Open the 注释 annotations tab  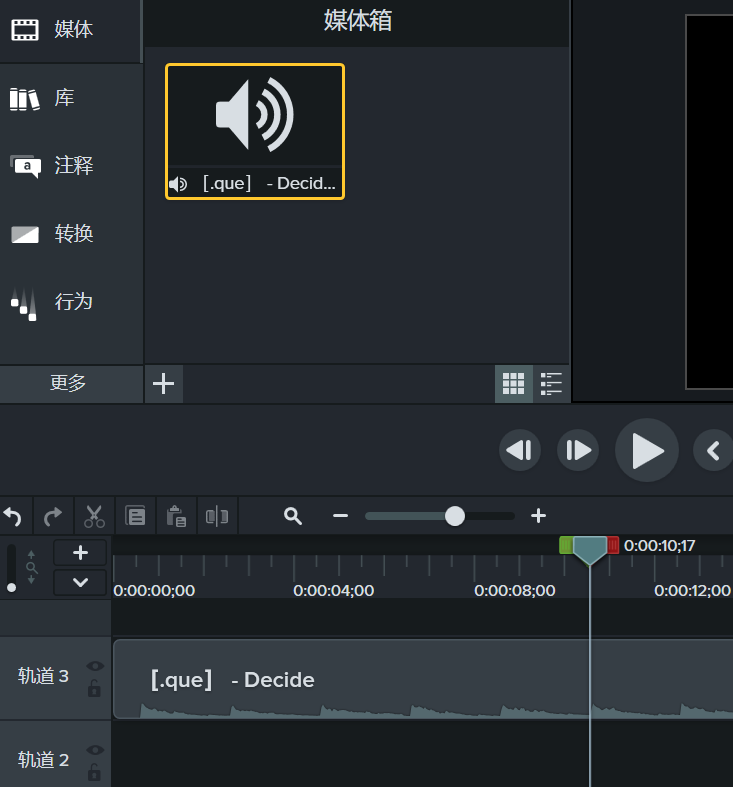click(x=72, y=166)
